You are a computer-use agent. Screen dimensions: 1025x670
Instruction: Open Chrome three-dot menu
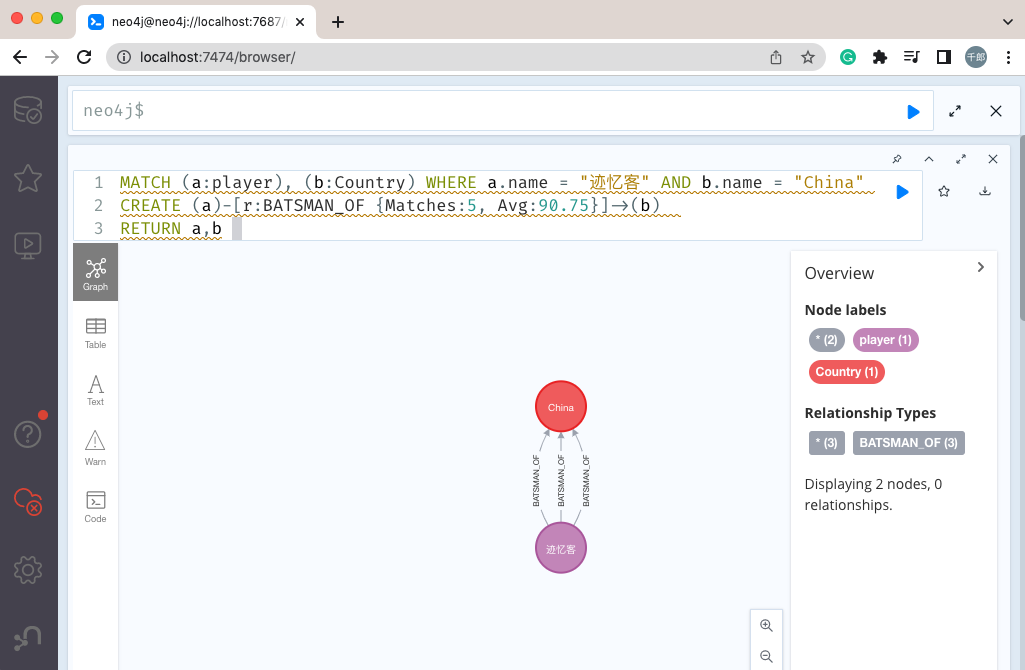[x=1008, y=58]
